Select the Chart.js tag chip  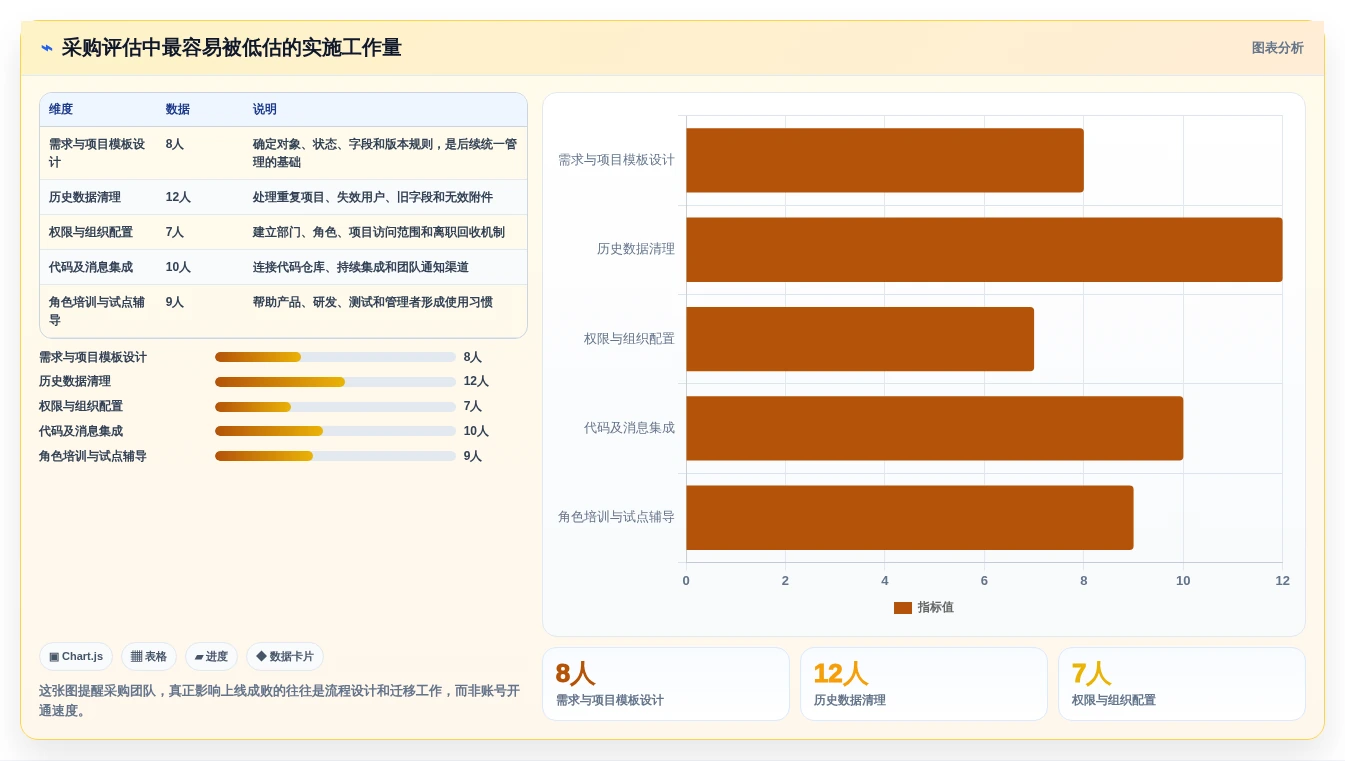coord(76,657)
